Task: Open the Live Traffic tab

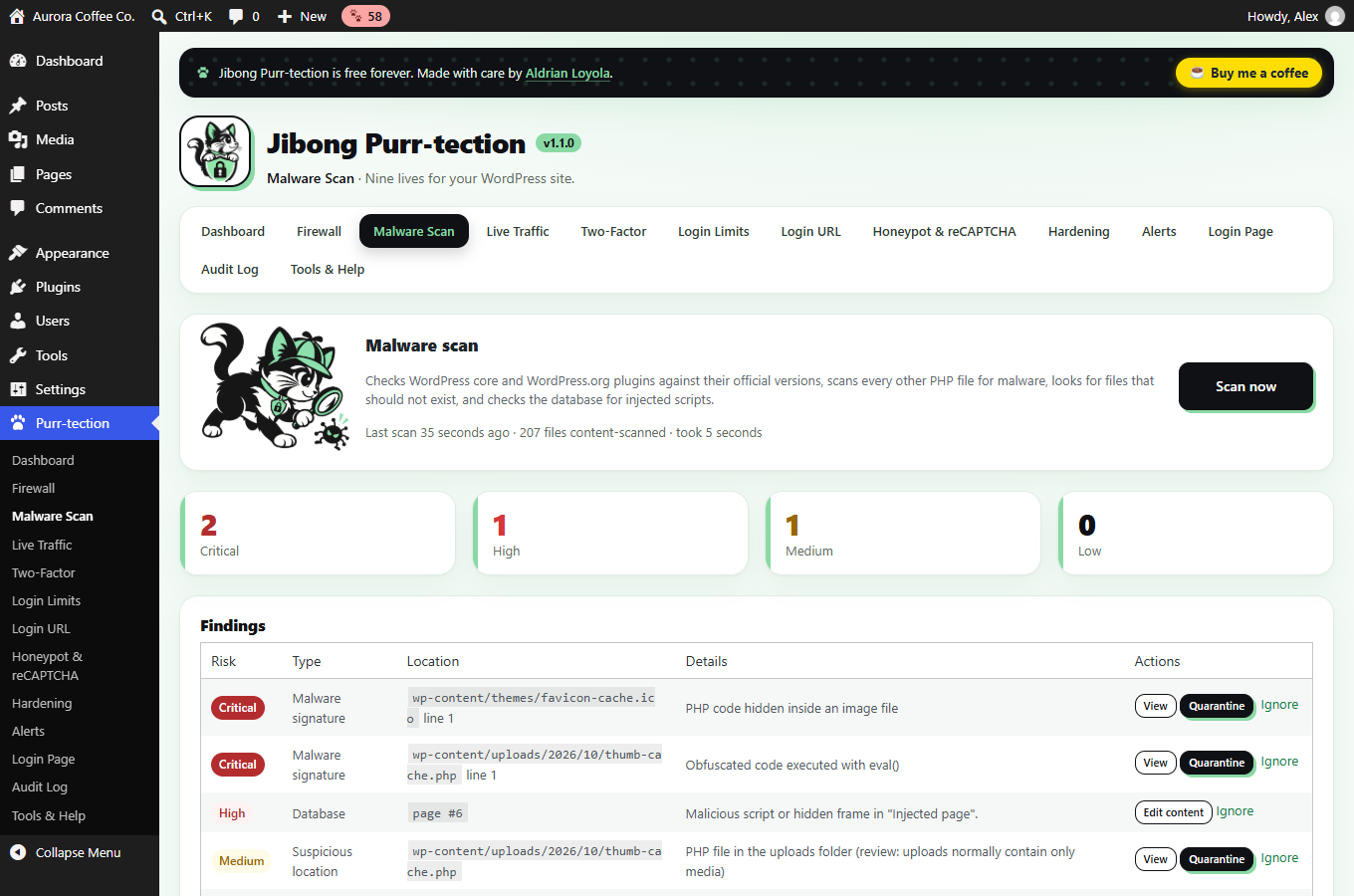Action: (x=518, y=231)
